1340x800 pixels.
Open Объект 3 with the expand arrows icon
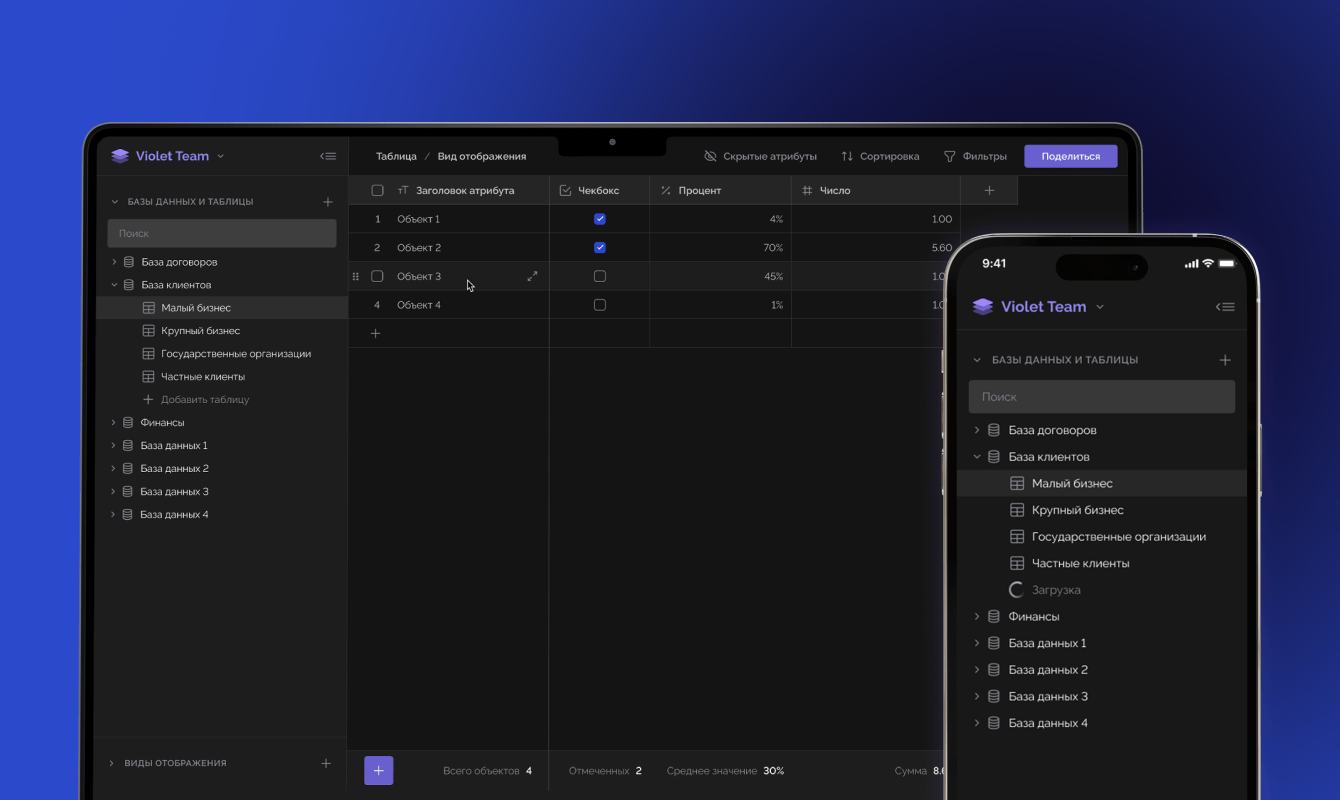[532, 276]
